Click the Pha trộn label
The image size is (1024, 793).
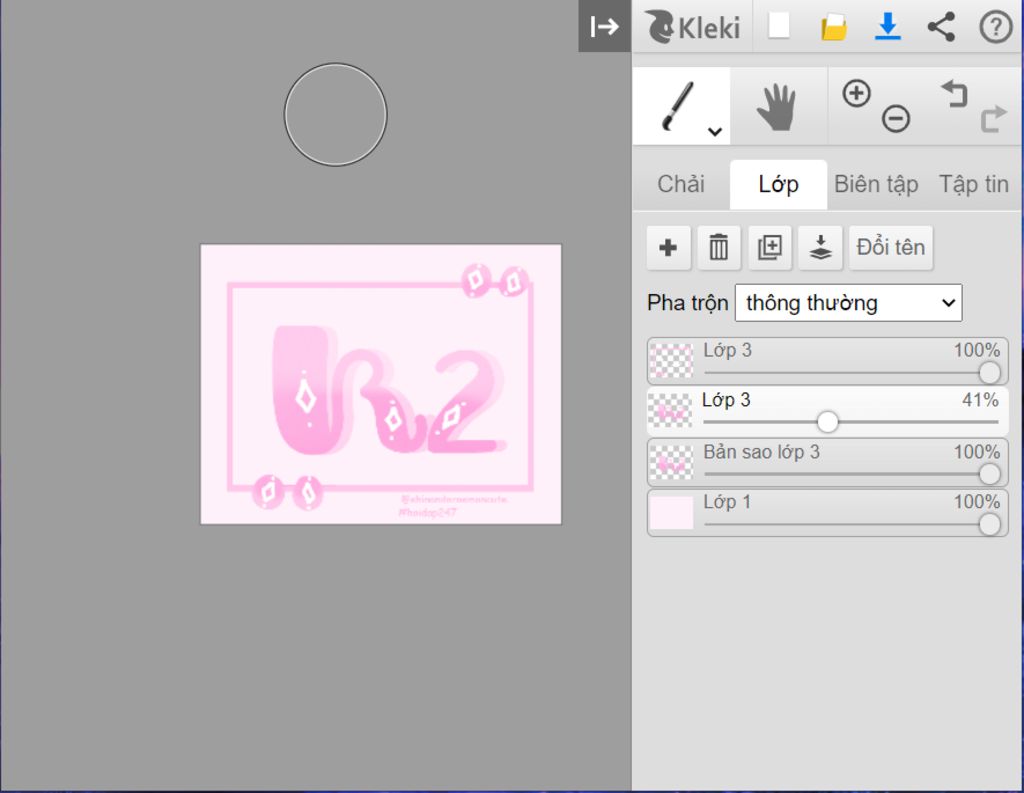687,303
